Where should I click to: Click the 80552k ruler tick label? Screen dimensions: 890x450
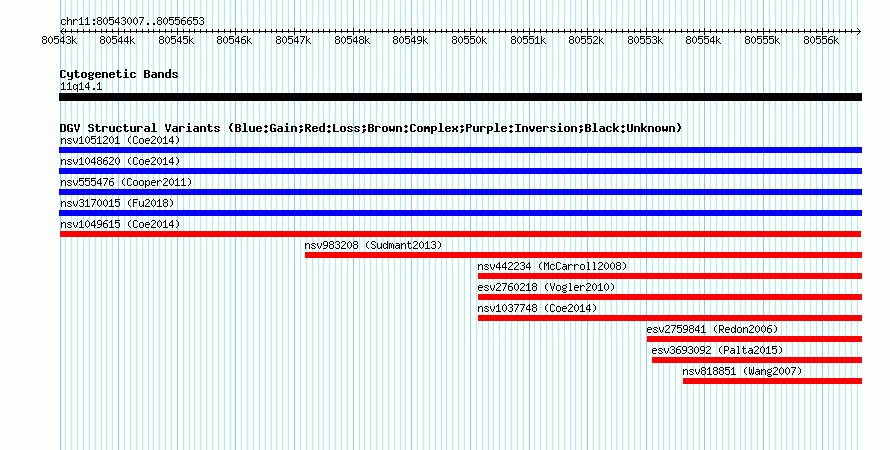(586, 40)
